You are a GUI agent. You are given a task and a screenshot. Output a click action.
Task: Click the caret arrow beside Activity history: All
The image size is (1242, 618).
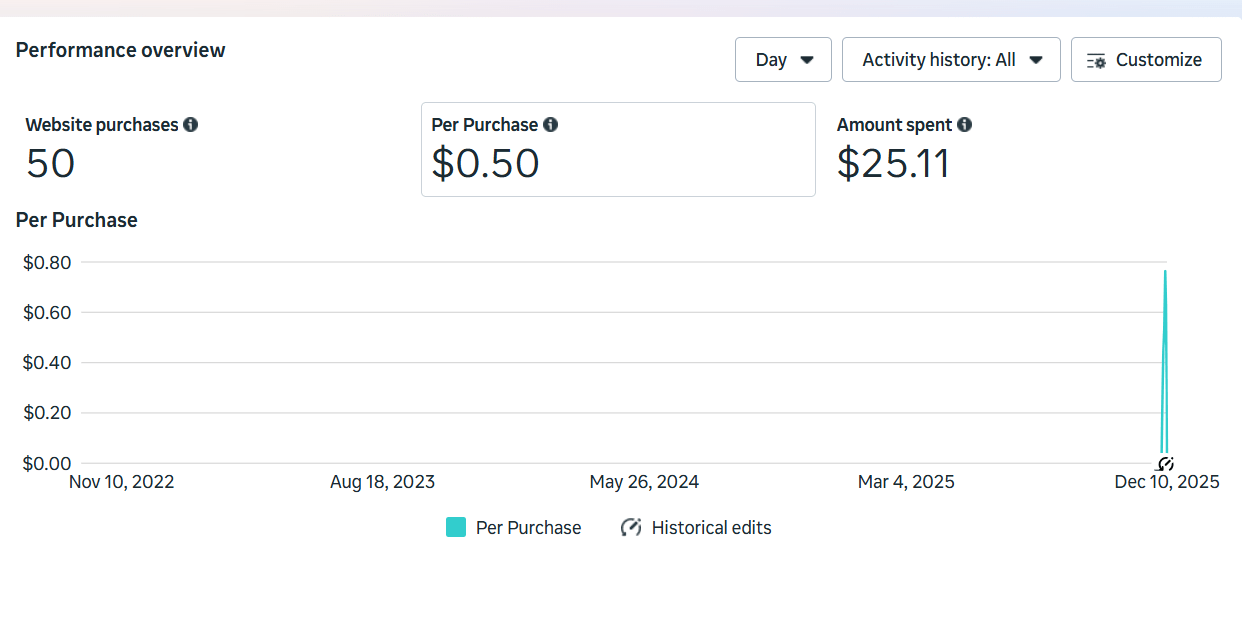pyautogui.click(x=1037, y=60)
